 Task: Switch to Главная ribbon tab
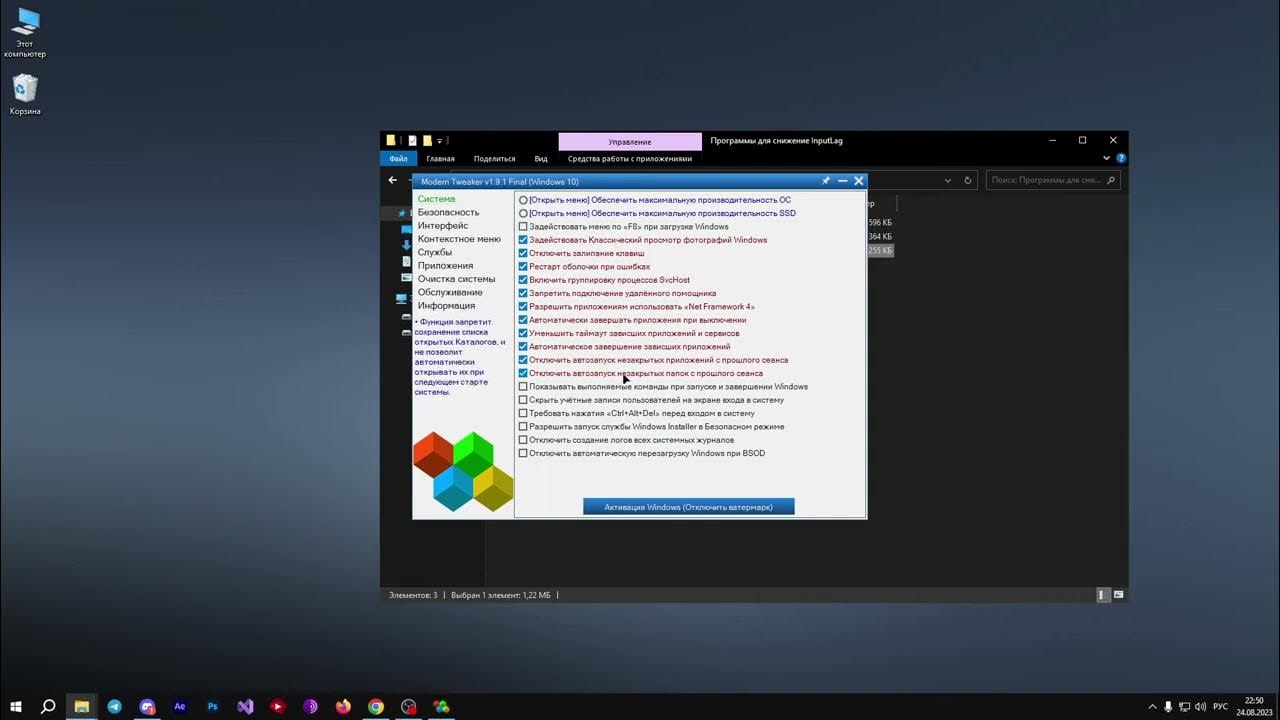click(440, 158)
